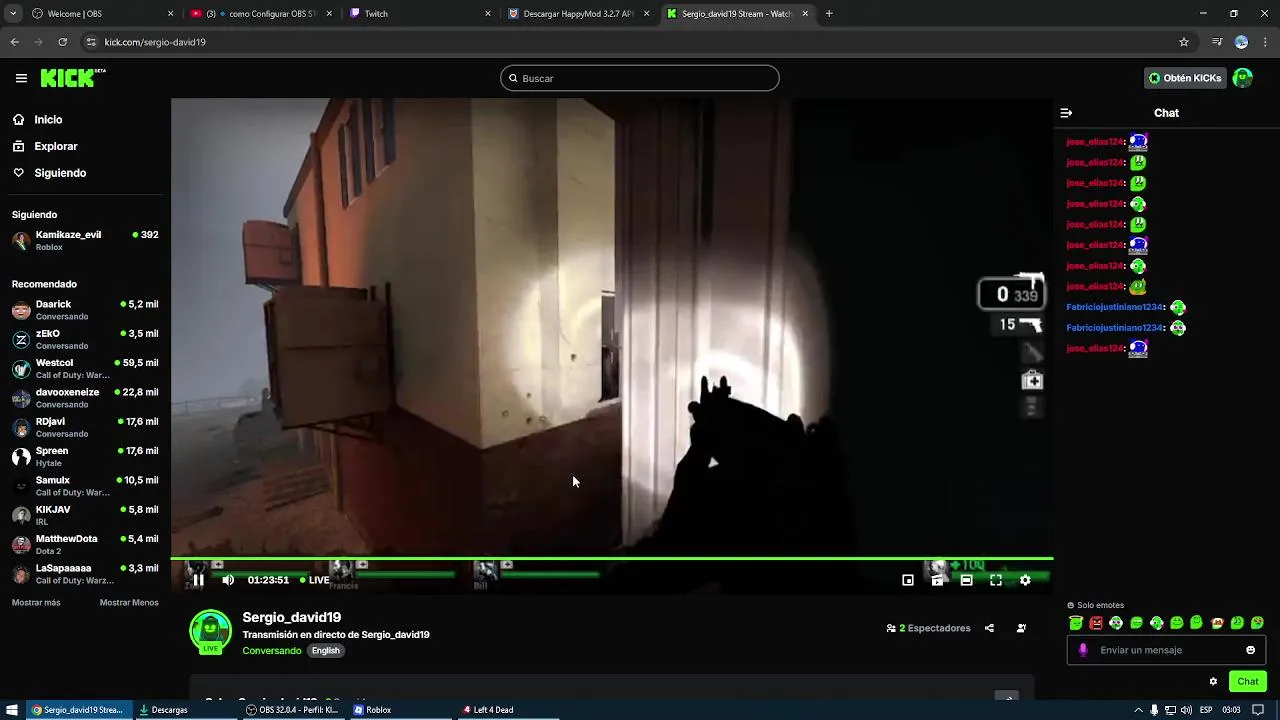The image size is (1280, 720).
Task: Click the user moderation icon beside share
Action: pos(1021,628)
